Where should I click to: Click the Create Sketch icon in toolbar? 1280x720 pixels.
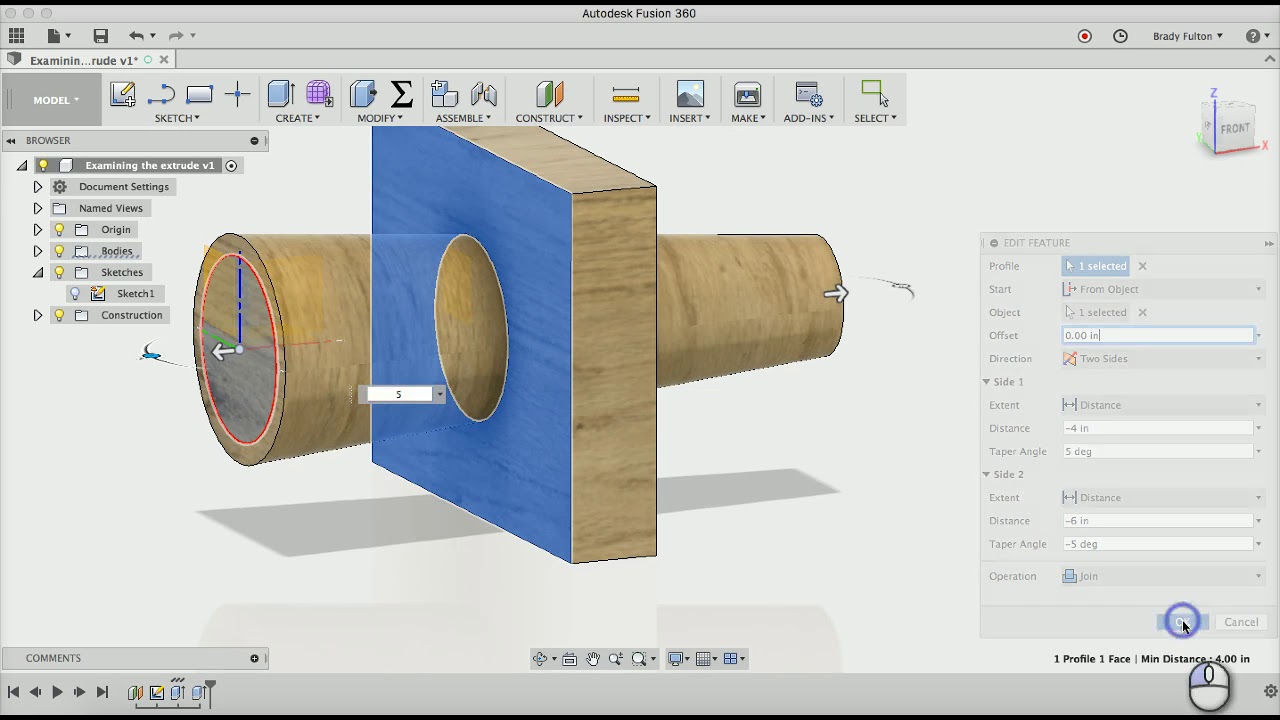[123, 95]
